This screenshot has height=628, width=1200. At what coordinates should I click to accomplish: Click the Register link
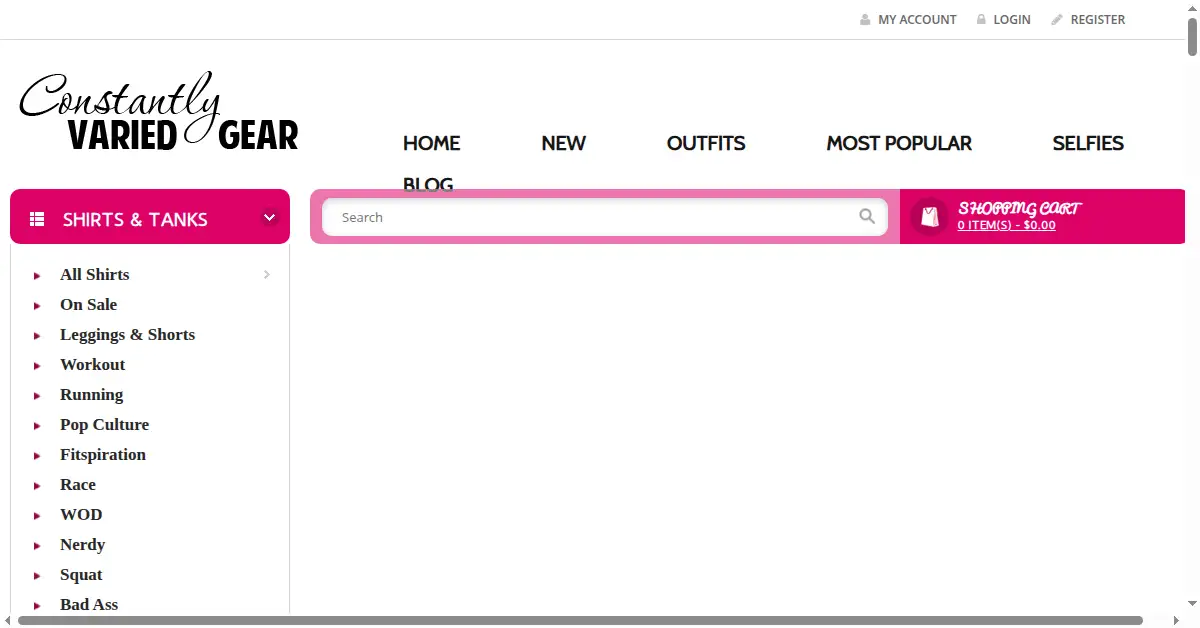[x=1098, y=20]
